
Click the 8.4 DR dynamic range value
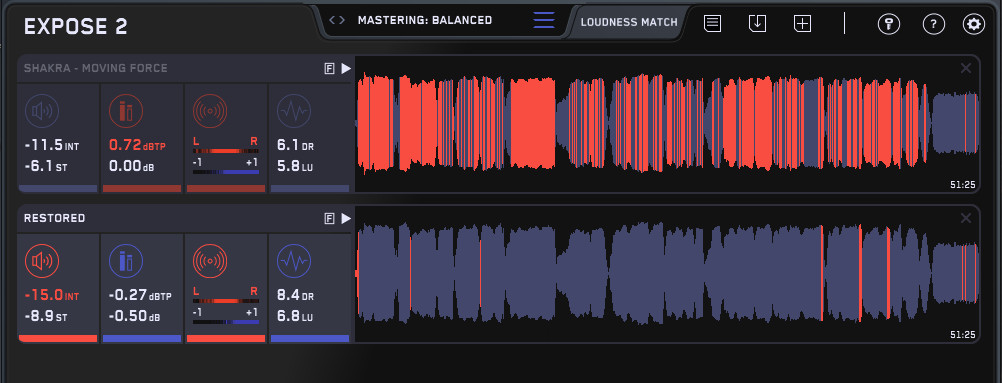point(295,296)
